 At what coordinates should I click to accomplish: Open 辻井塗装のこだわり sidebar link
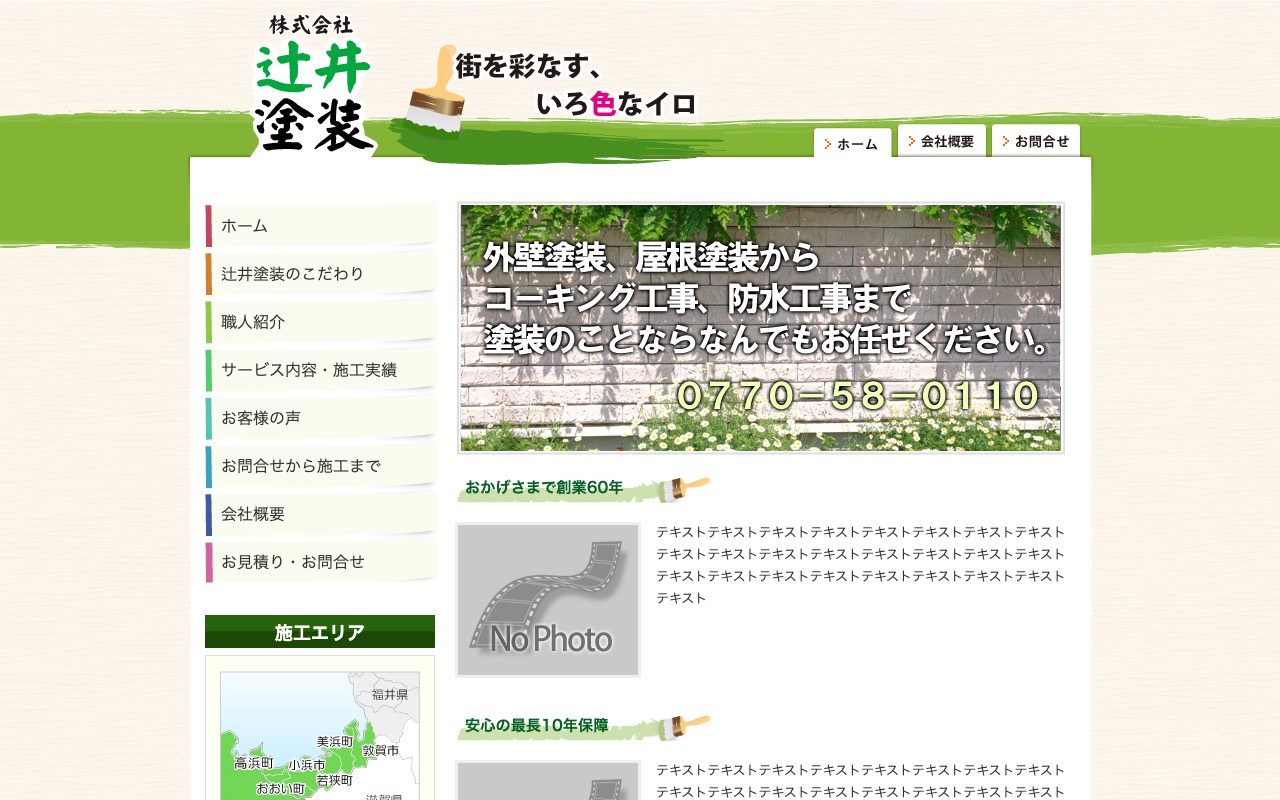point(320,274)
